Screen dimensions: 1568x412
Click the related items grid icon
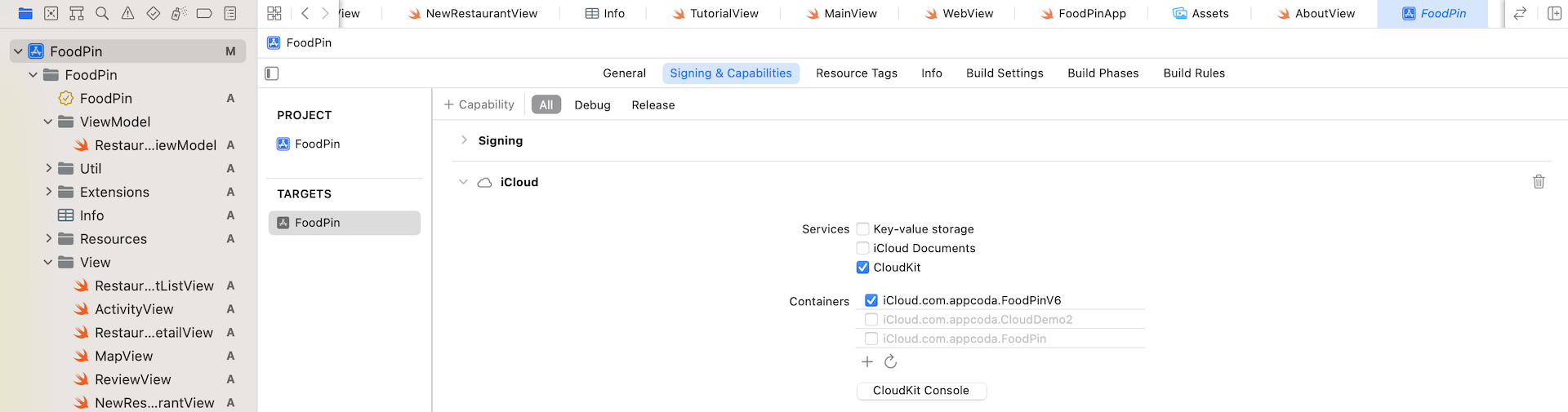tap(274, 13)
